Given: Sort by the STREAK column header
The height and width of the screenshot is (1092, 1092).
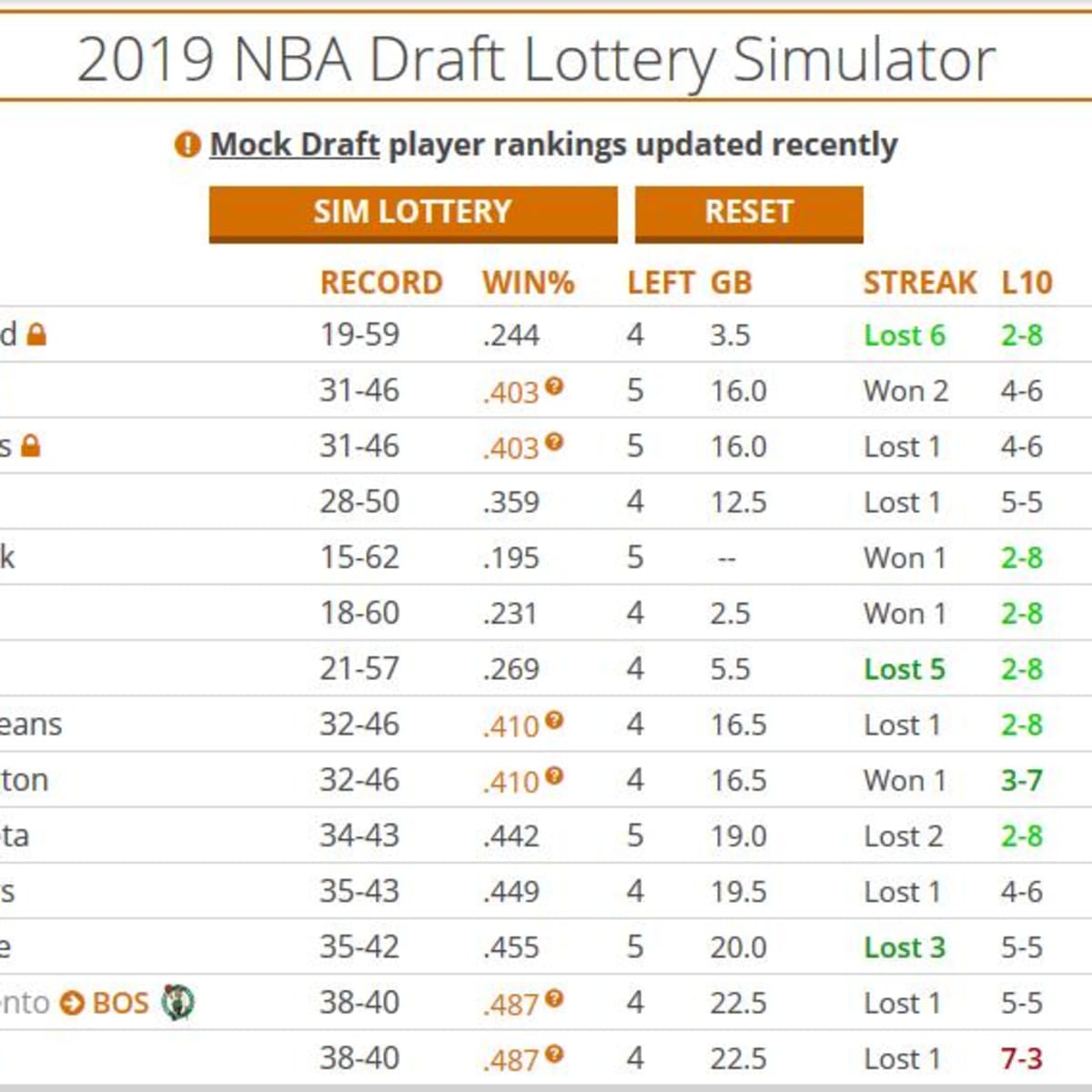Looking at the screenshot, I should pos(919,283).
